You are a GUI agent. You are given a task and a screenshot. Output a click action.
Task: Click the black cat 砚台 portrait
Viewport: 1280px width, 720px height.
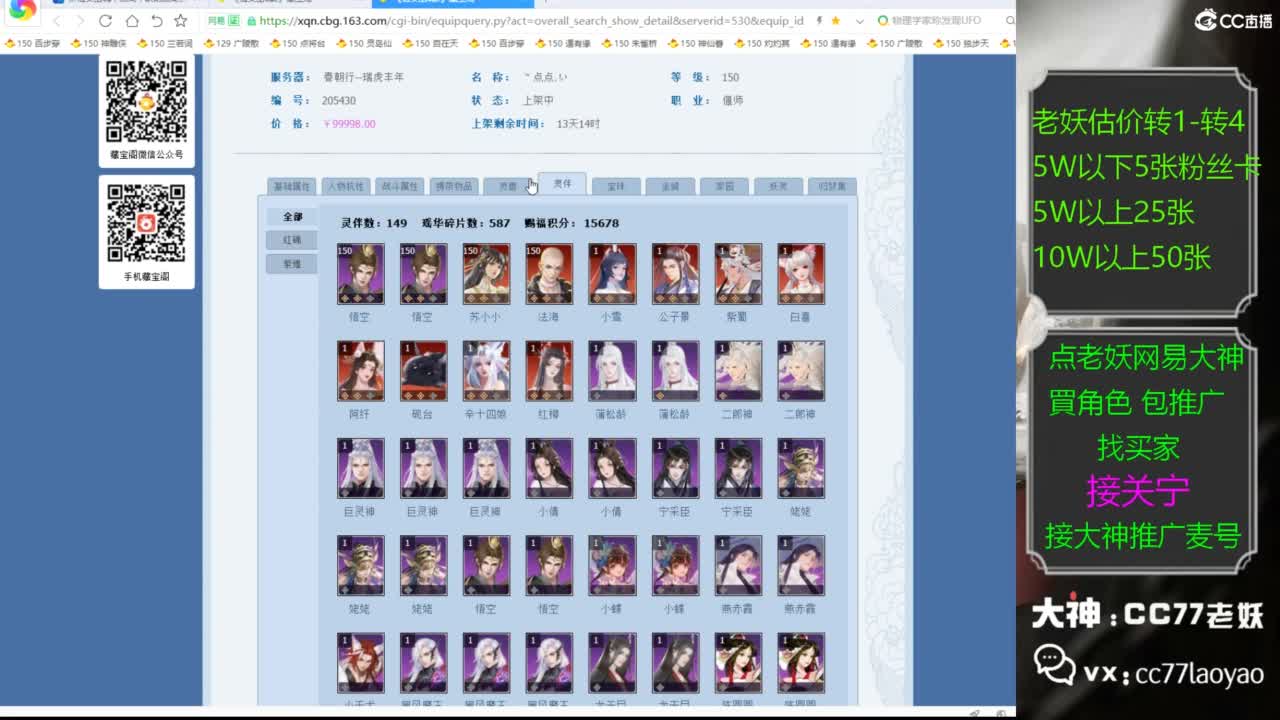(423, 371)
